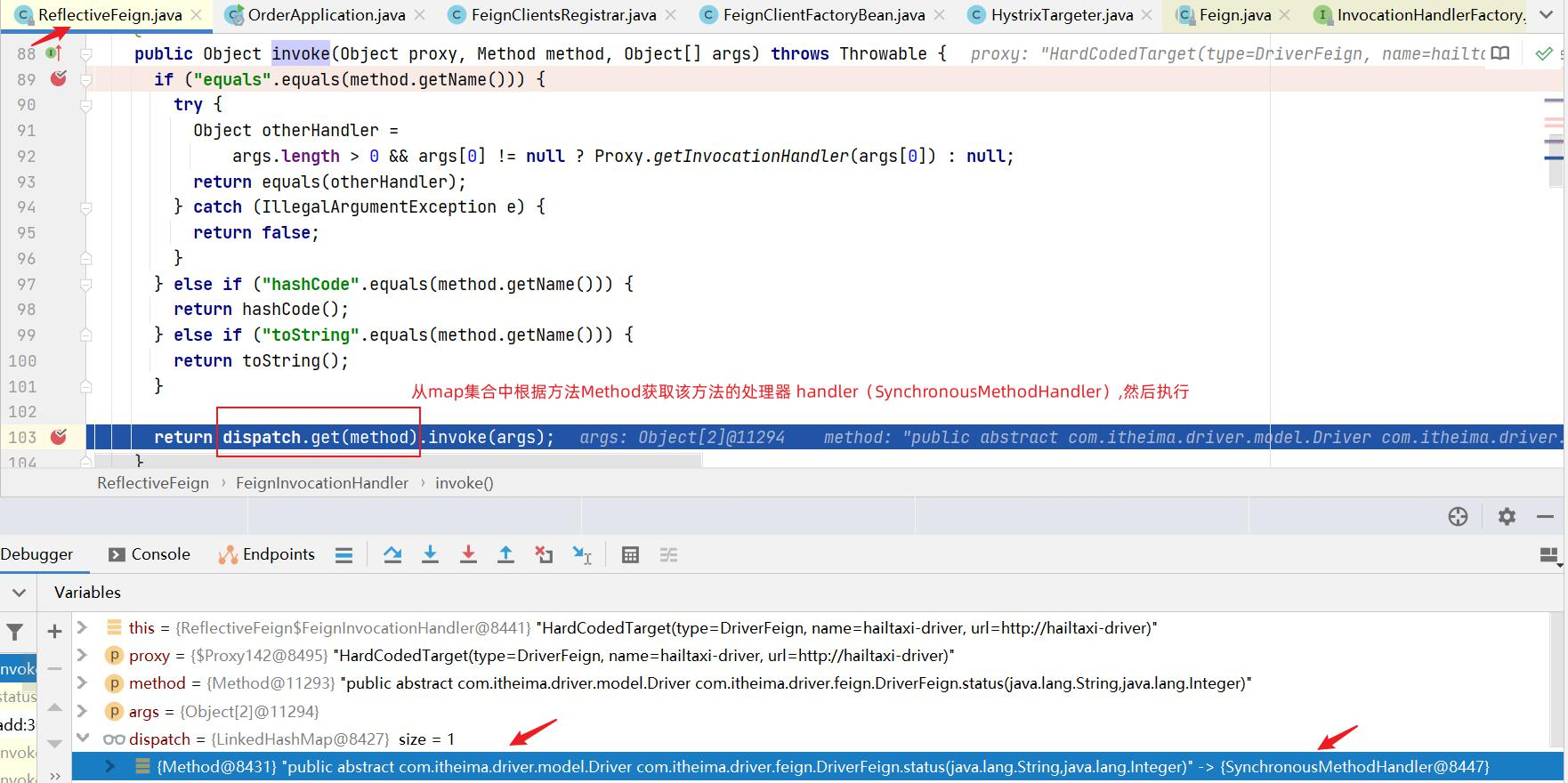Switch to the Feign.java tab
The height and width of the screenshot is (783, 1568).
point(1234,15)
